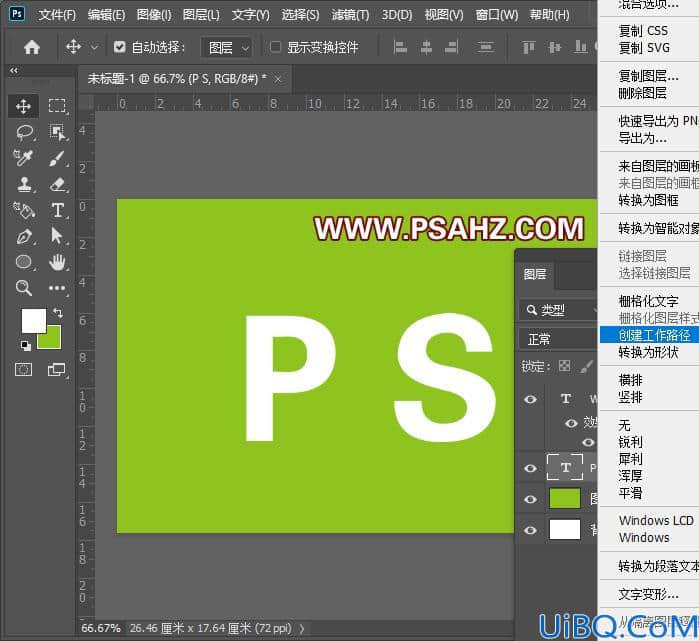Choose 栅格化文字 from context menu
699x641 pixels.
[x=649, y=301]
